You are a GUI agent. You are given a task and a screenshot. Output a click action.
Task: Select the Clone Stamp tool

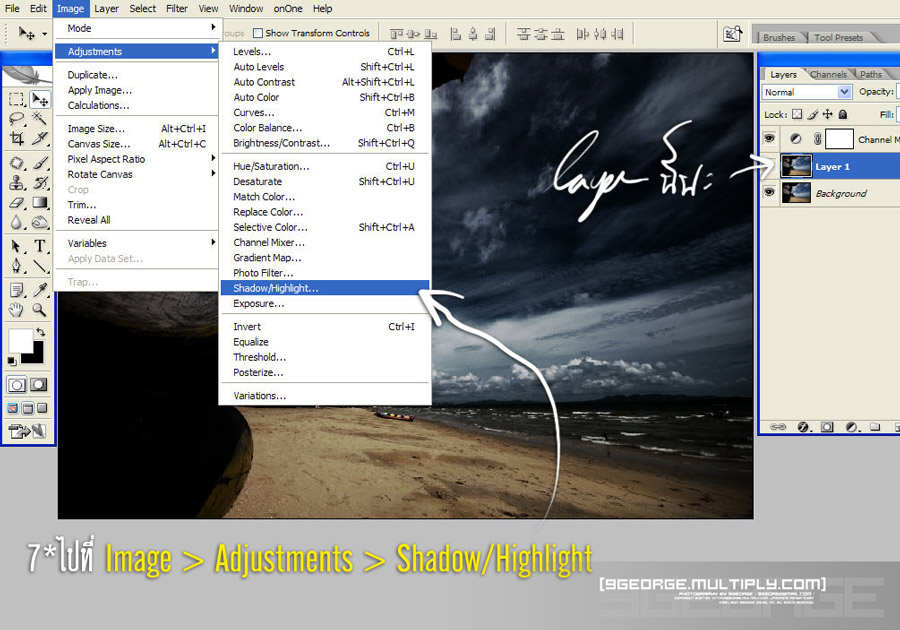17,182
